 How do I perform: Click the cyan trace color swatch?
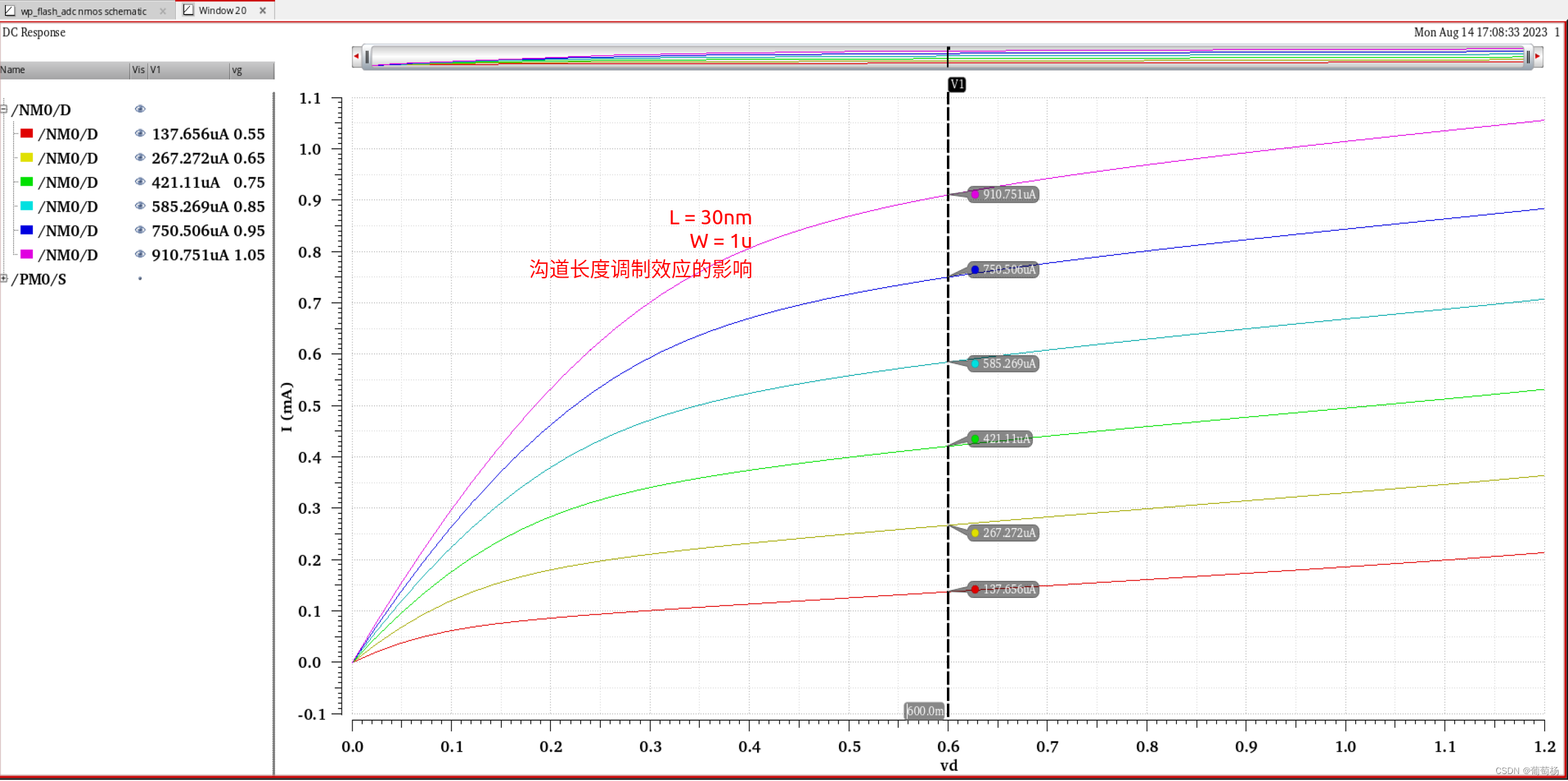tap(27, 206)
